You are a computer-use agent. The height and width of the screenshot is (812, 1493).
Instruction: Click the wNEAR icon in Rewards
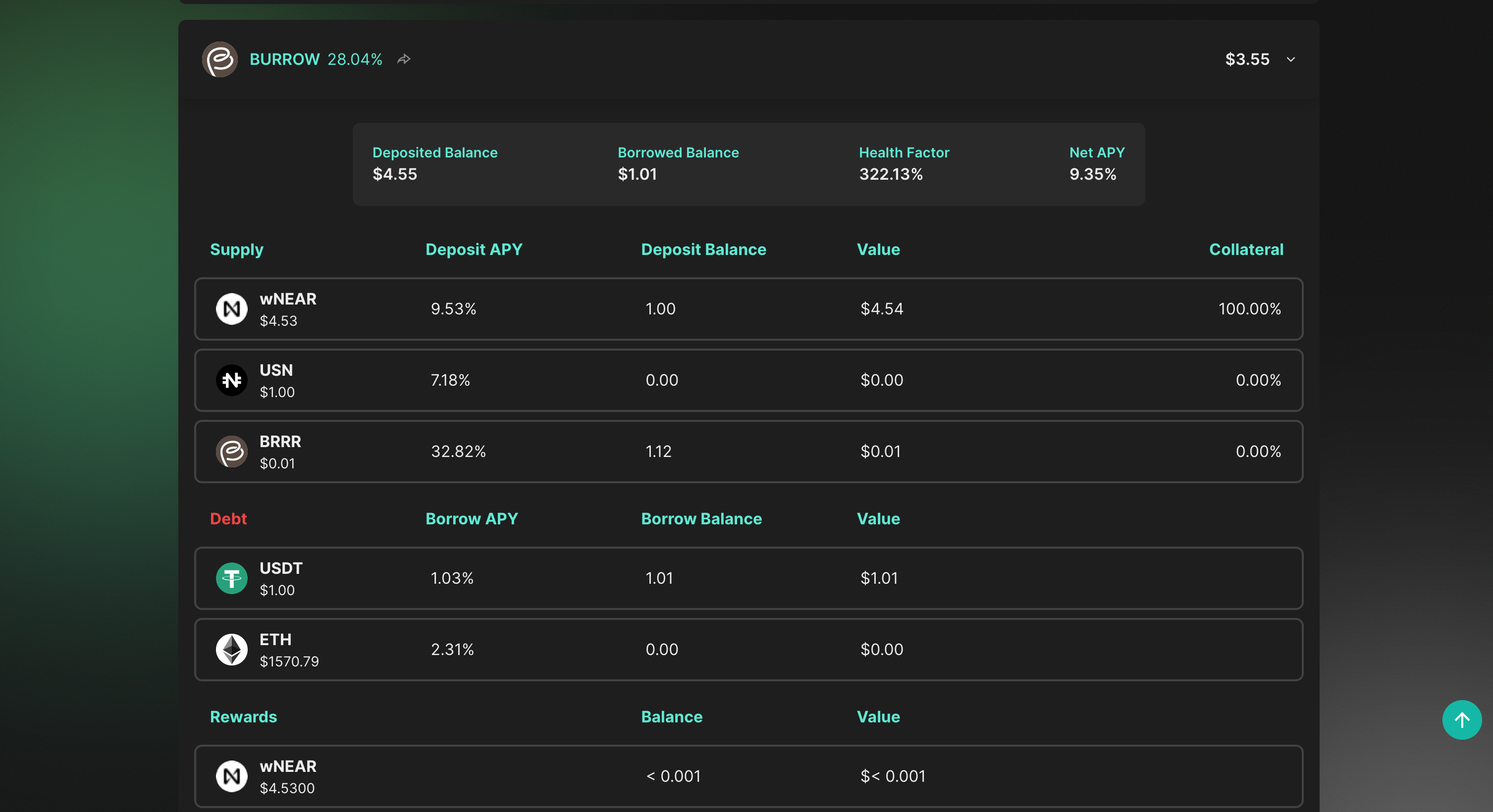pos(231,776)
